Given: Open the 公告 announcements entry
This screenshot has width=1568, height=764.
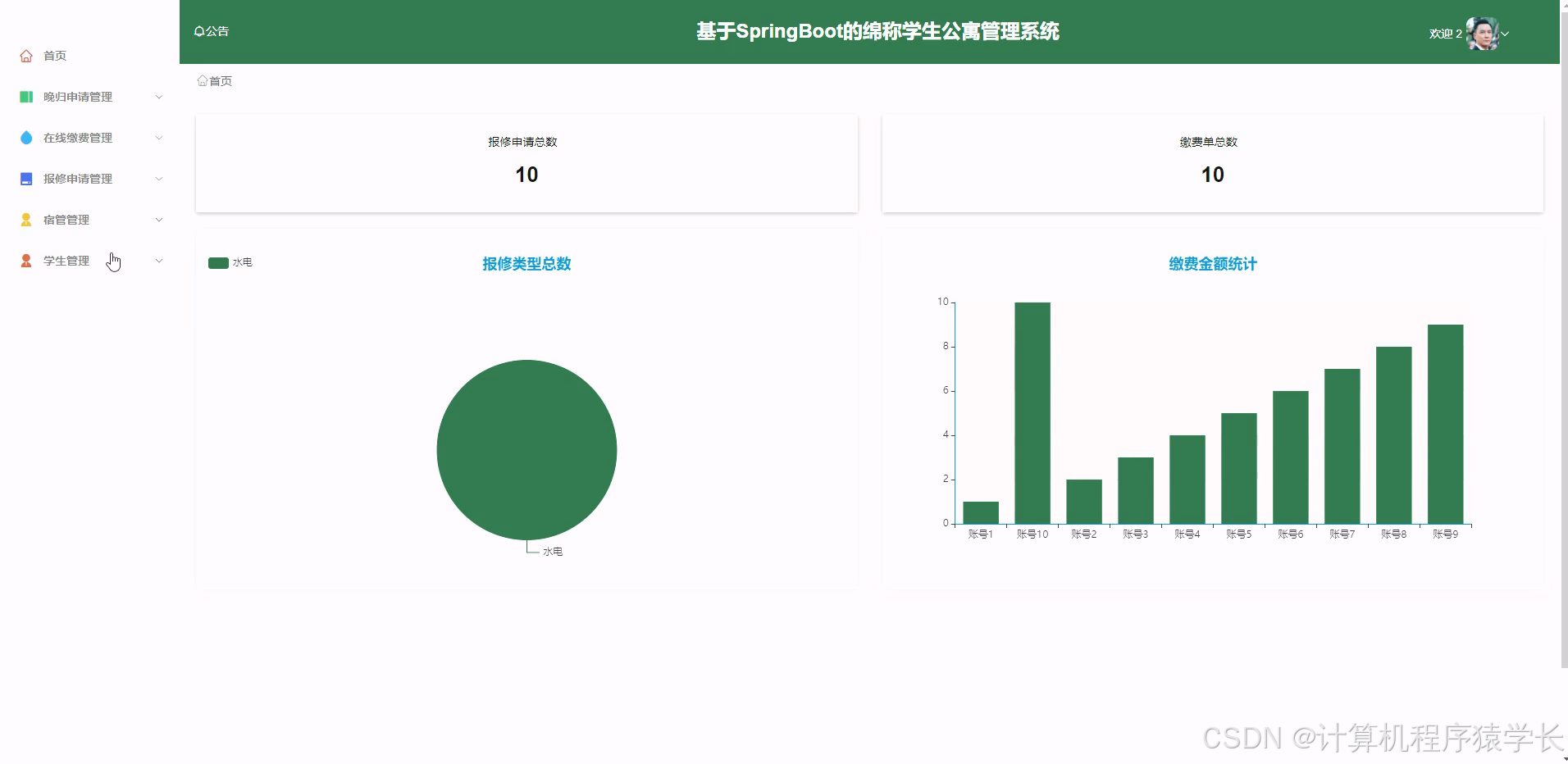Looking at the screenshot, I should point(212,30).
